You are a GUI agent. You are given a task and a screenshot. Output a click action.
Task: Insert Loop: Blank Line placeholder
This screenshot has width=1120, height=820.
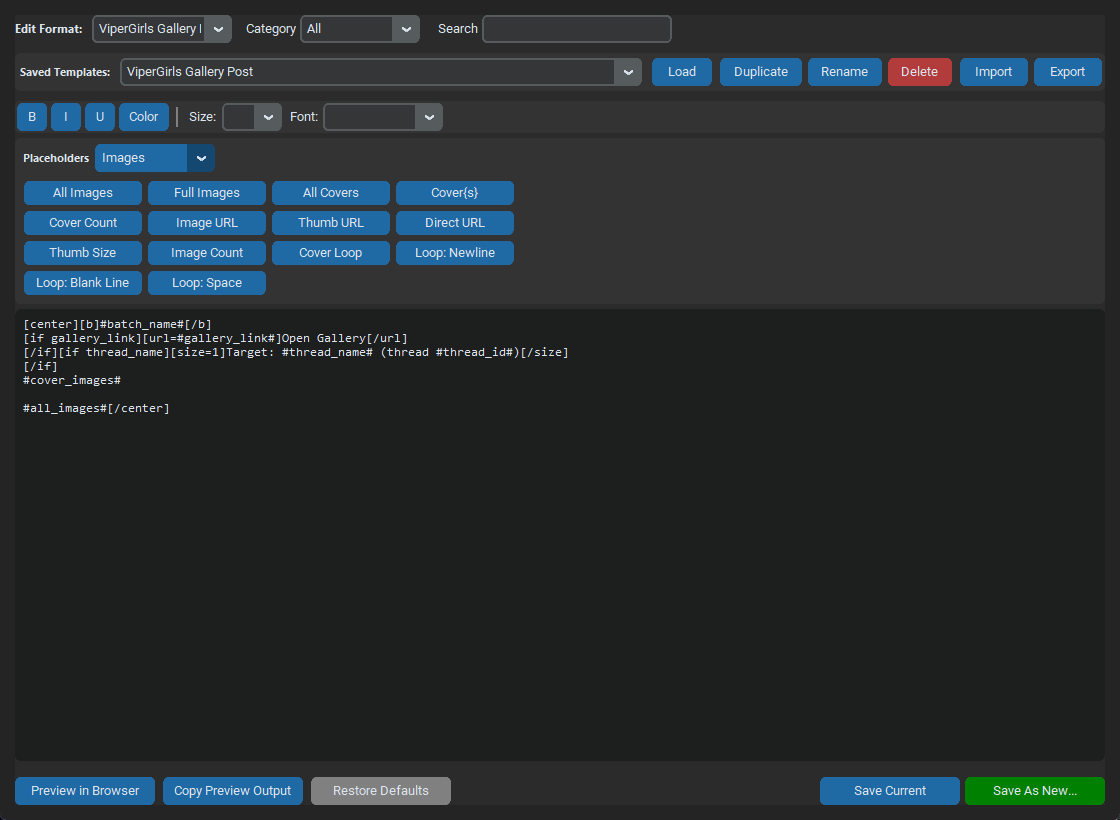(x=83, y=283)
